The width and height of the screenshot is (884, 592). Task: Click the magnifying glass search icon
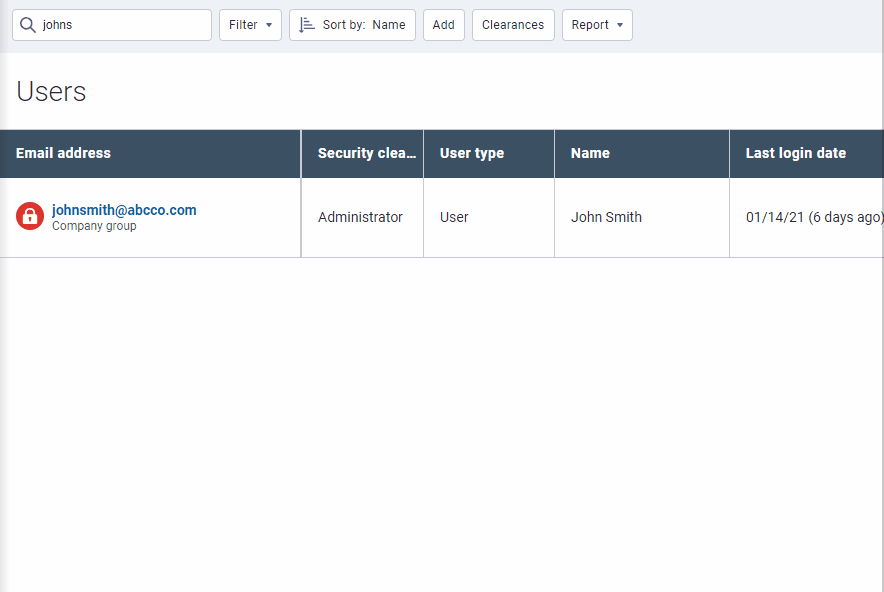(x=28, y=25)
